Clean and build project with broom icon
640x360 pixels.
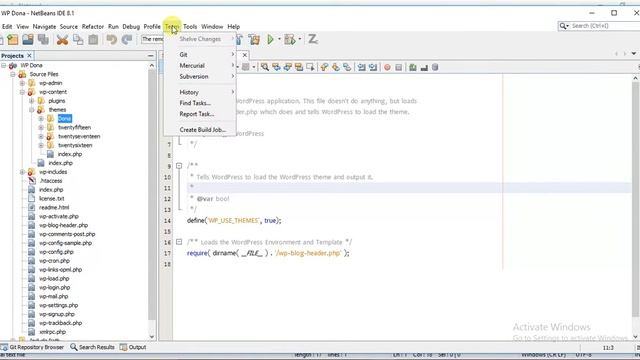point(254,40)
